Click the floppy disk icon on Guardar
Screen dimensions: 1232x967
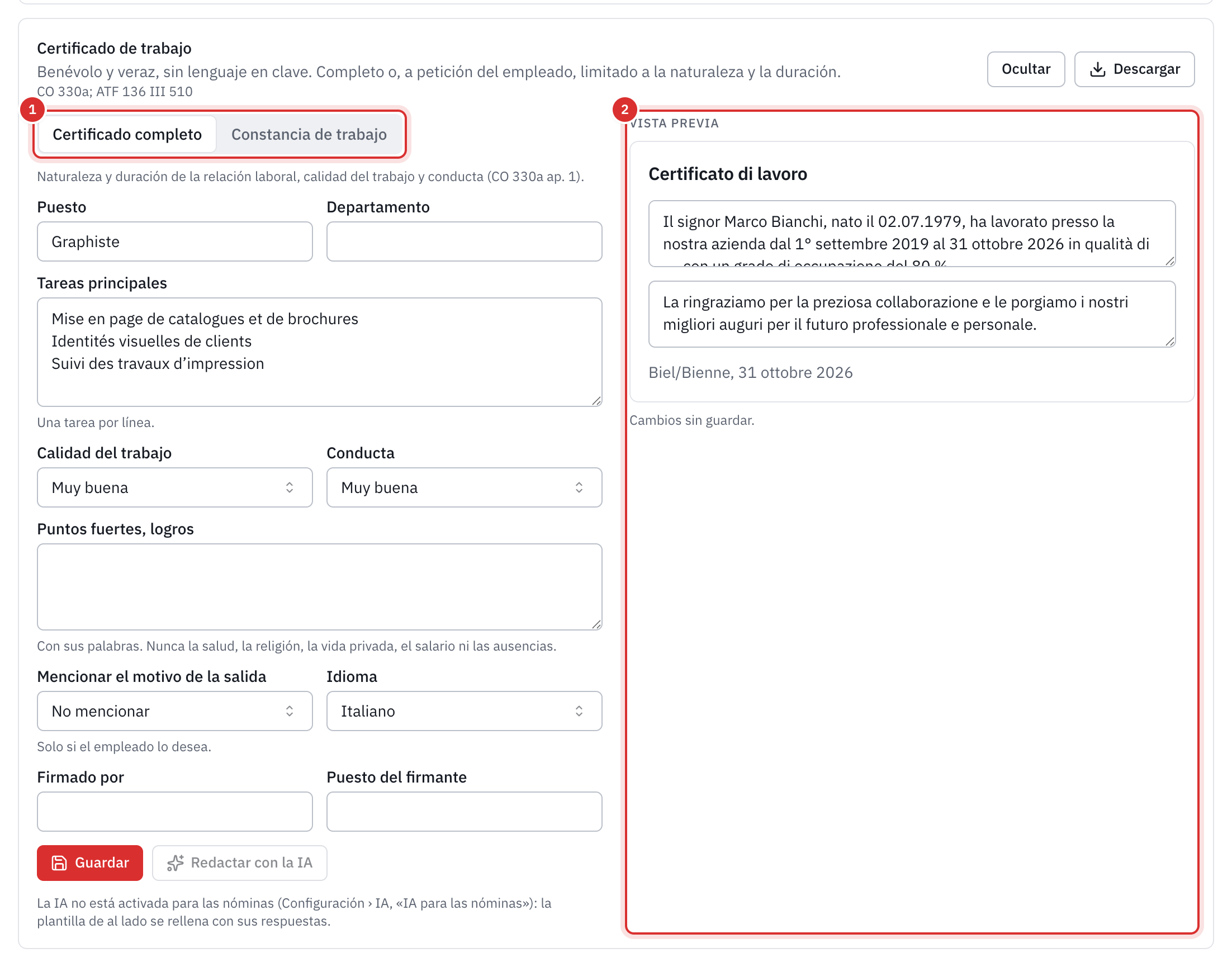(59, 862)
